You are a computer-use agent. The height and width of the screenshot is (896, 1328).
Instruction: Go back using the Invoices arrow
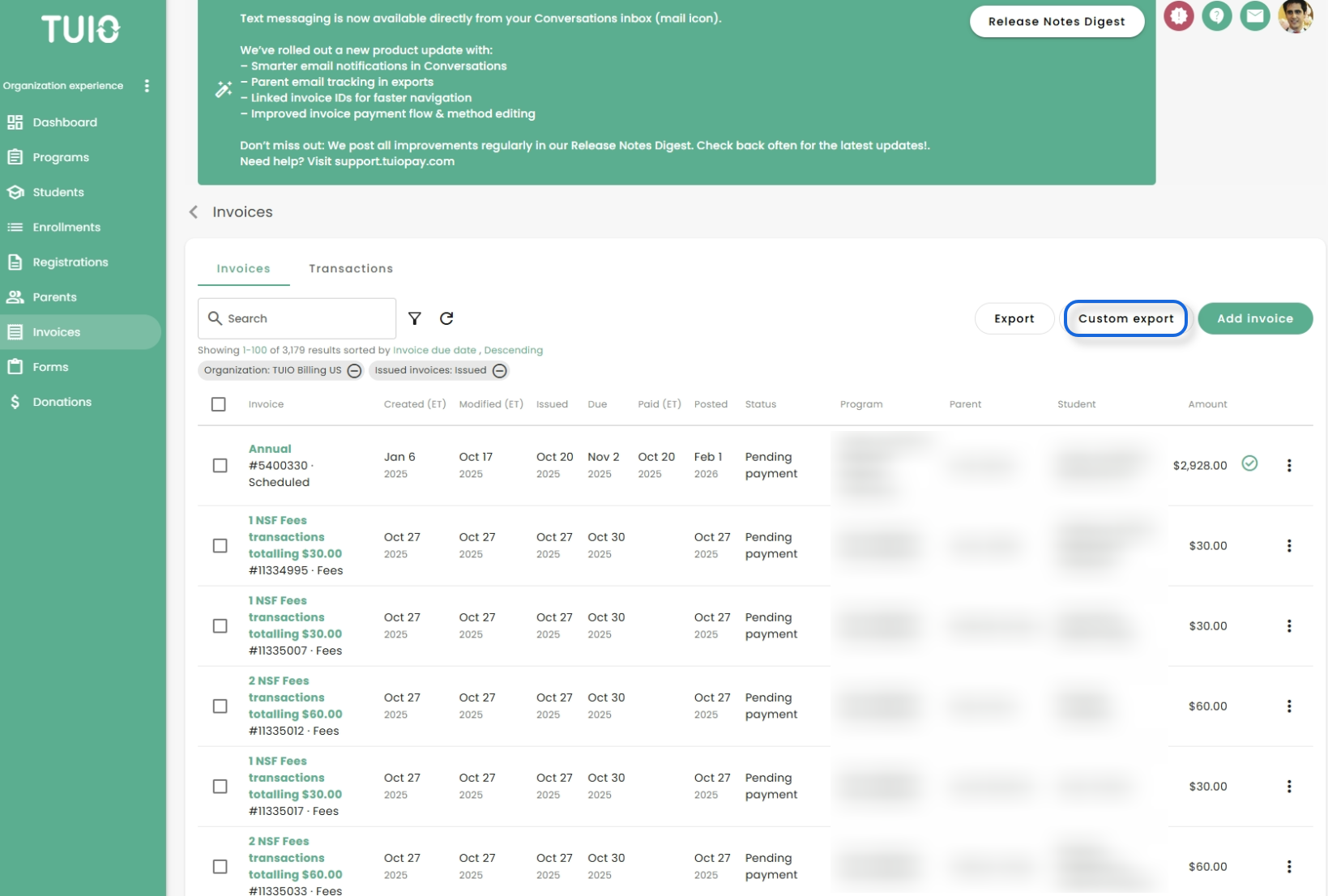[194, 212]
